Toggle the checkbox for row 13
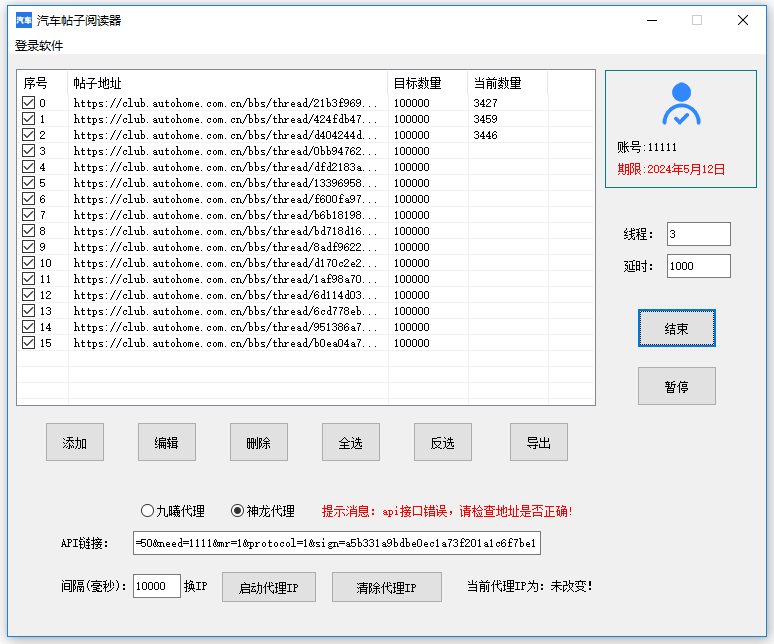774x644 pixels. 29,311
